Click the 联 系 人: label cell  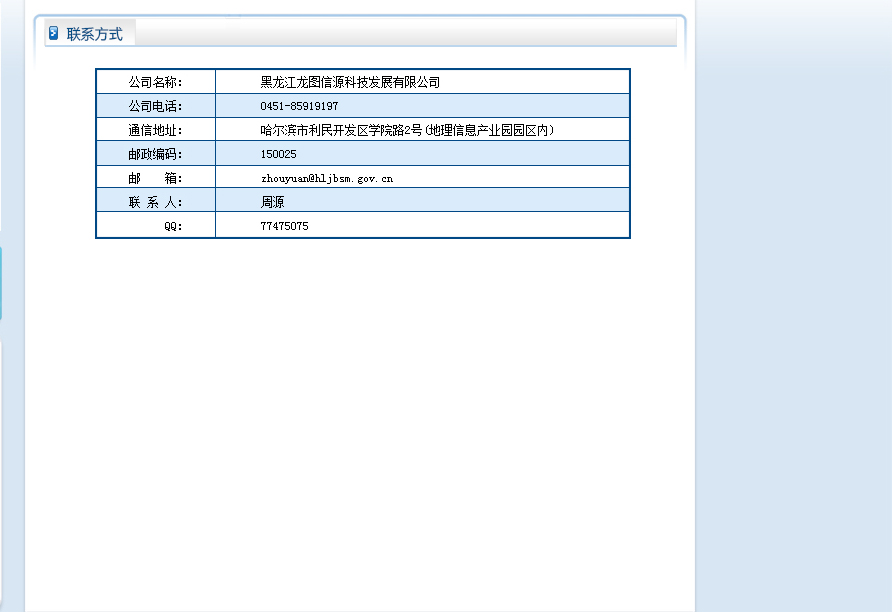[156, 200]
